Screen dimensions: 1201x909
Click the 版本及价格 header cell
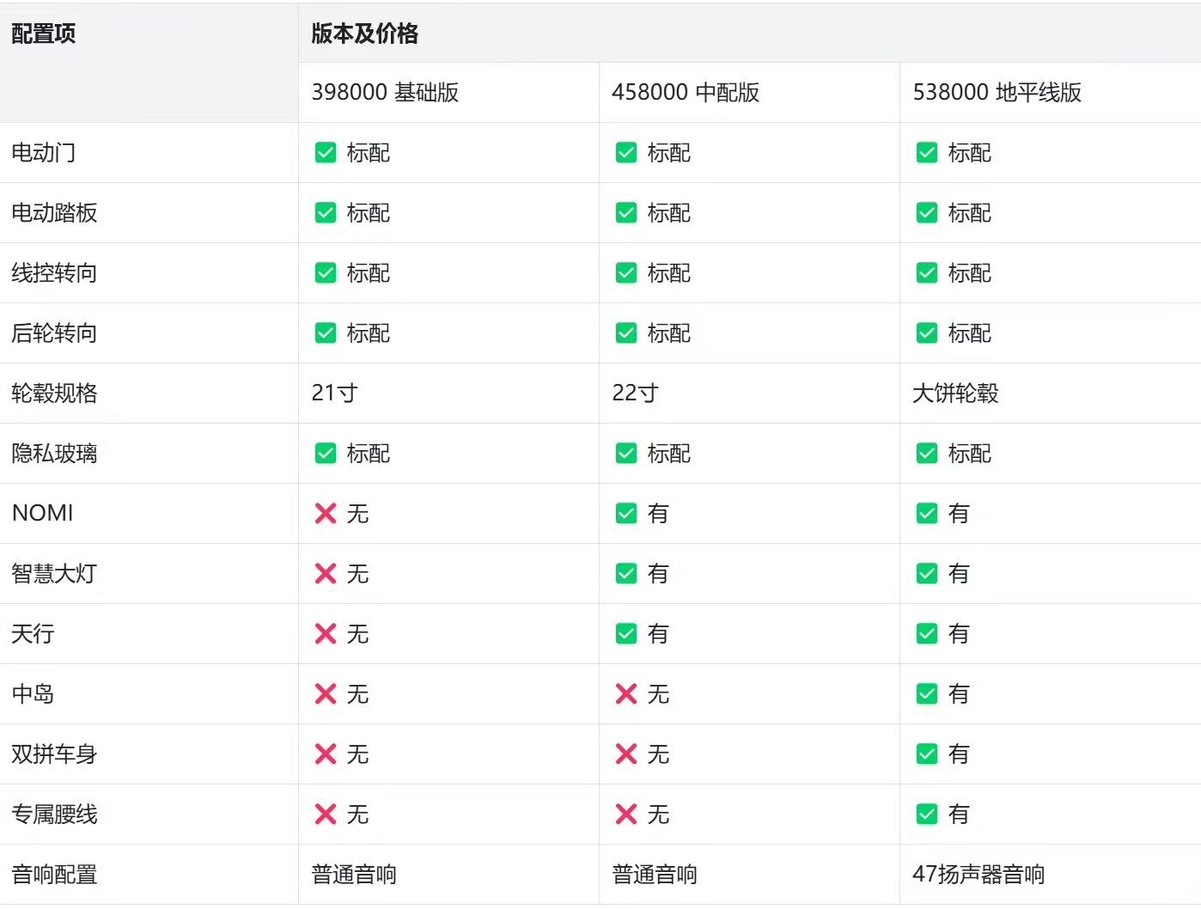tap(365, 34)
